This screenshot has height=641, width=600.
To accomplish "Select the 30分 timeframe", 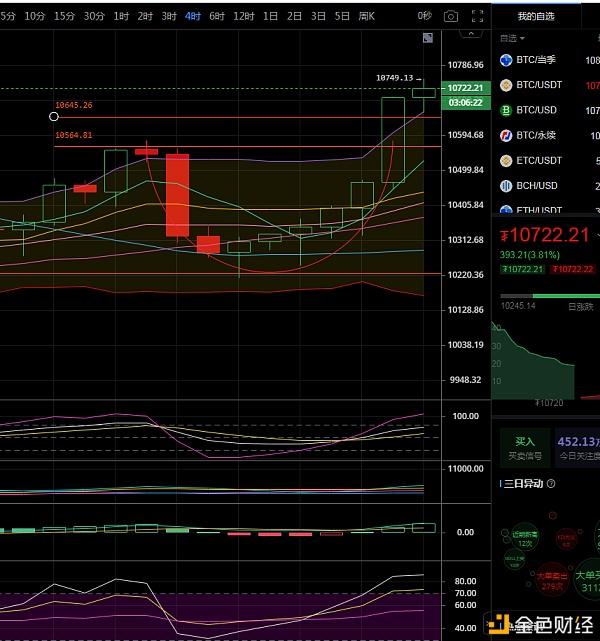I will [94, 16].
